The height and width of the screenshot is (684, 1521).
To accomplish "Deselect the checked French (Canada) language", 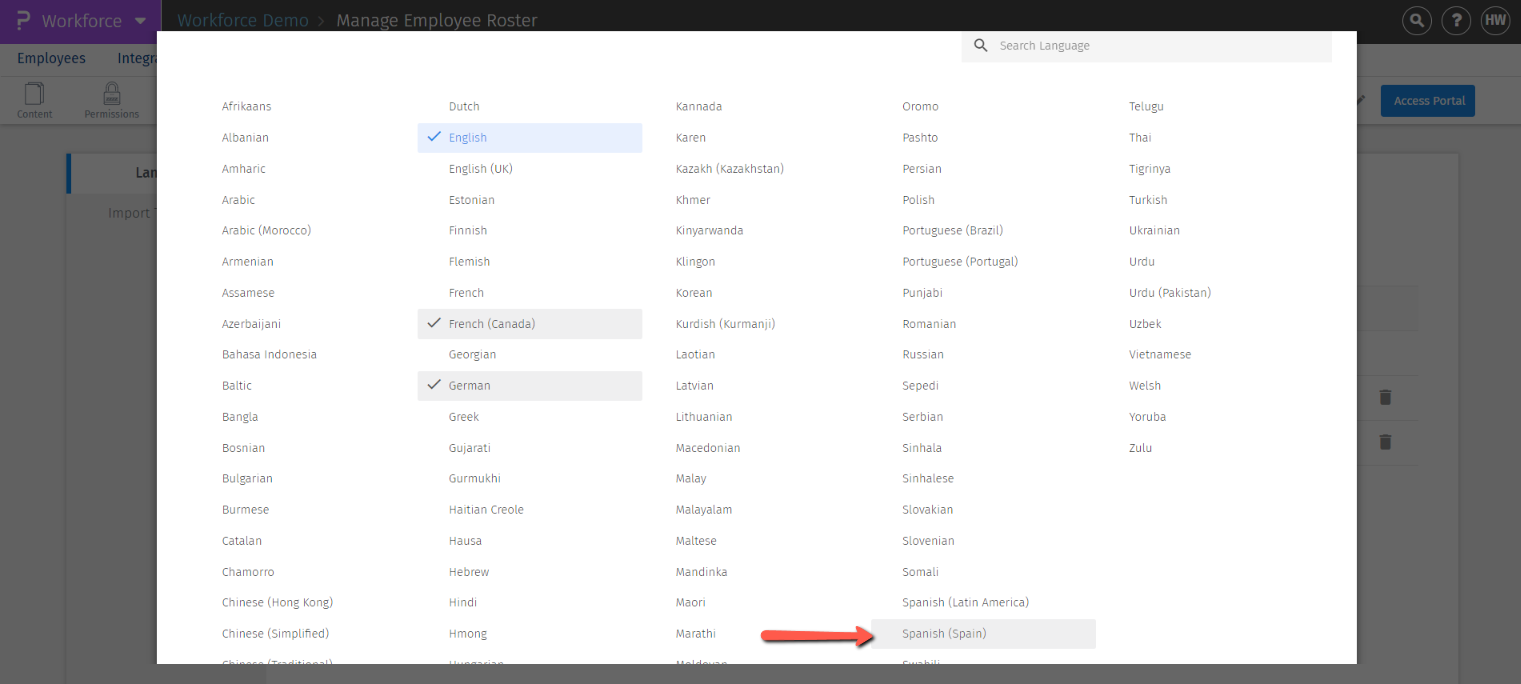I will (529, 324).
